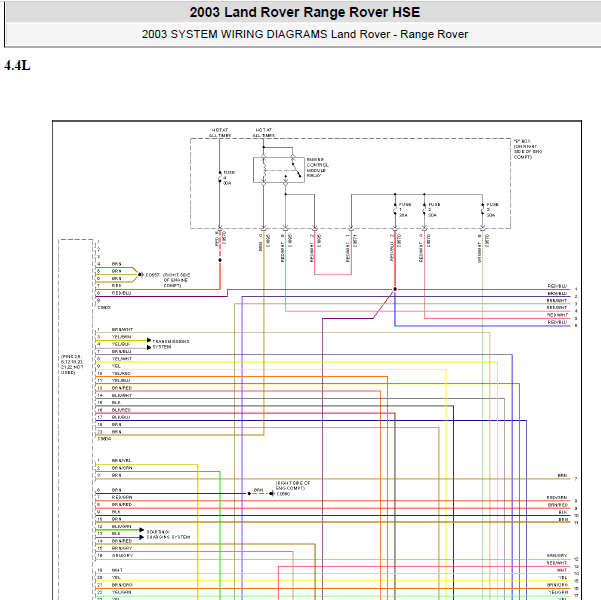Screen dimensions: 601x600
Task: Click the arrowhead on the BLK/GRN starting wire
Action: tap(141, 530)
